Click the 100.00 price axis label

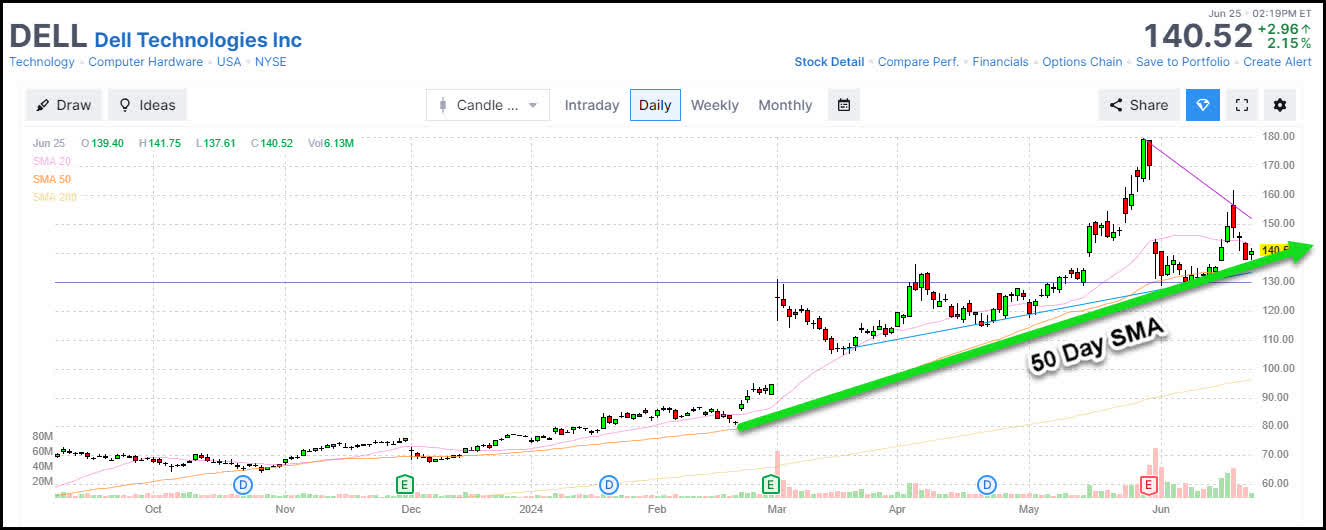[1279, 368]
